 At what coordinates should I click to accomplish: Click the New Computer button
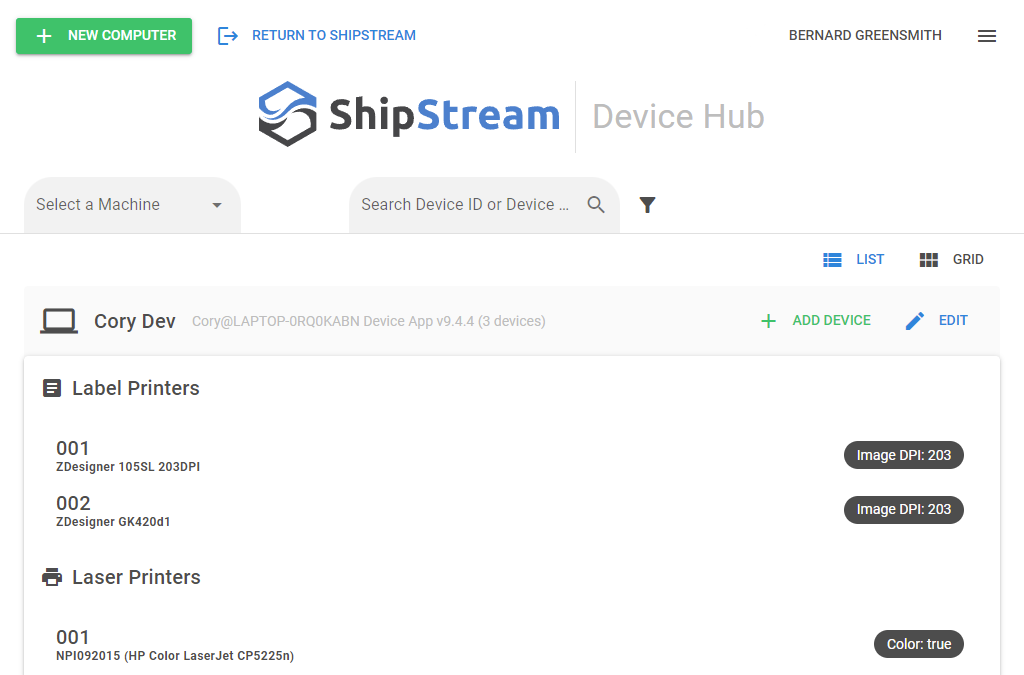[x=104, y=36]
